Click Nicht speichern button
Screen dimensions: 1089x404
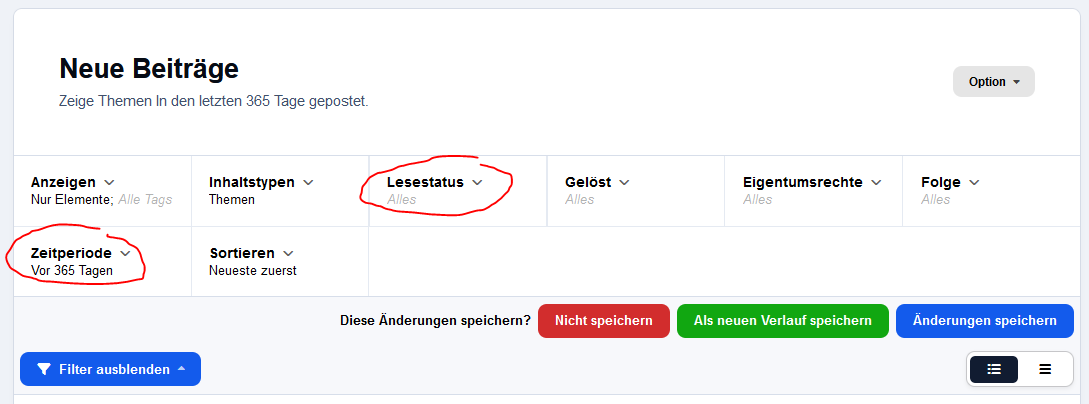point(604,321)
